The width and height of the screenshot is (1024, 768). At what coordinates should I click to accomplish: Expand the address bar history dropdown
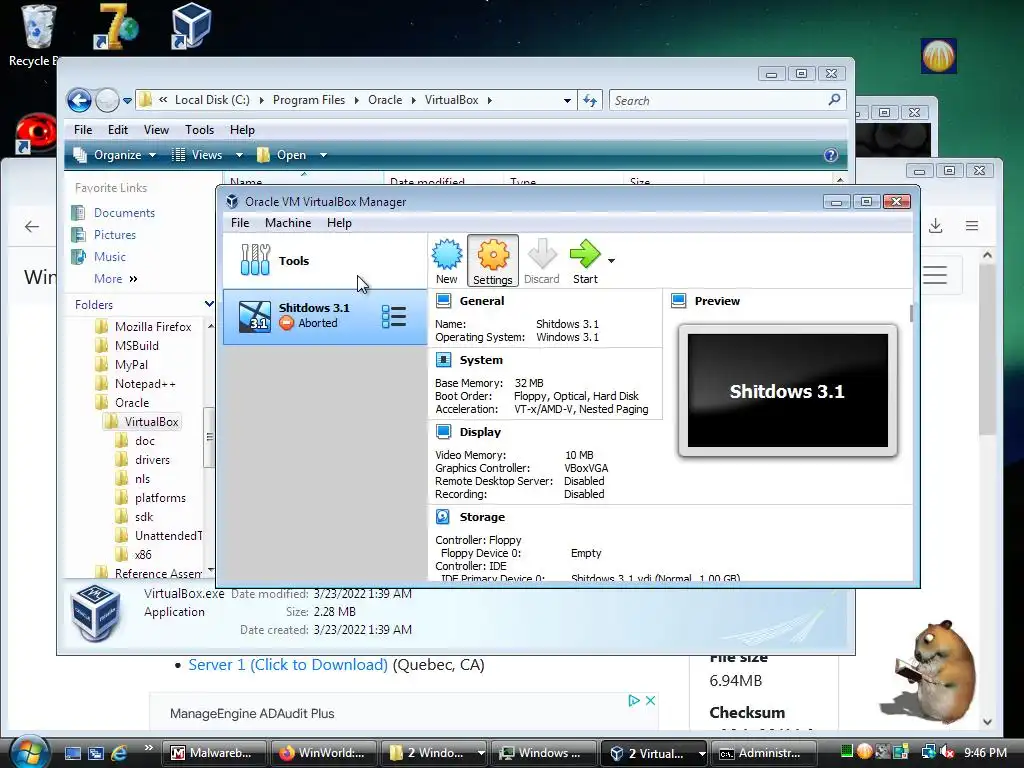point(567,101)
